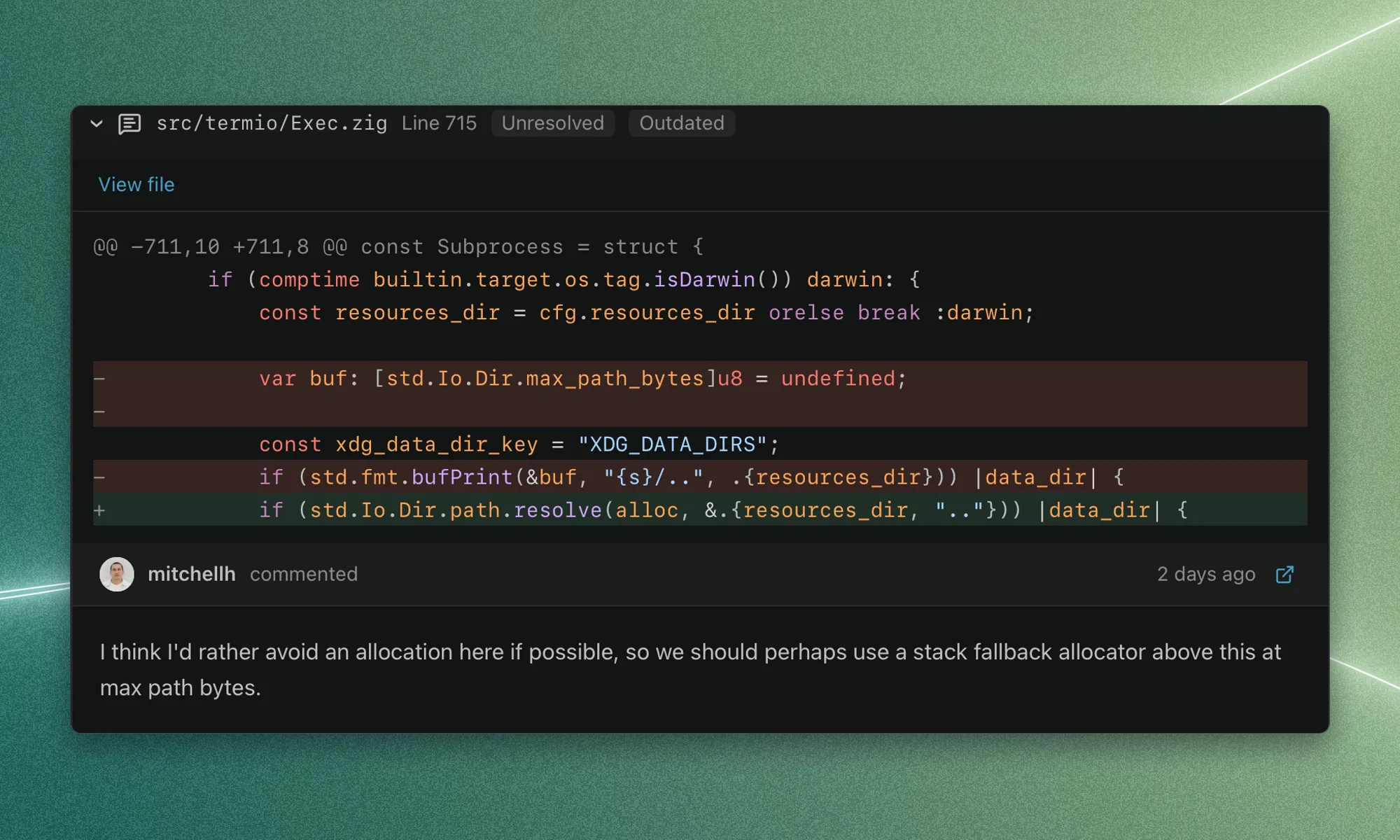Click the added 'path.resolve' line

(x=700, y=510)
